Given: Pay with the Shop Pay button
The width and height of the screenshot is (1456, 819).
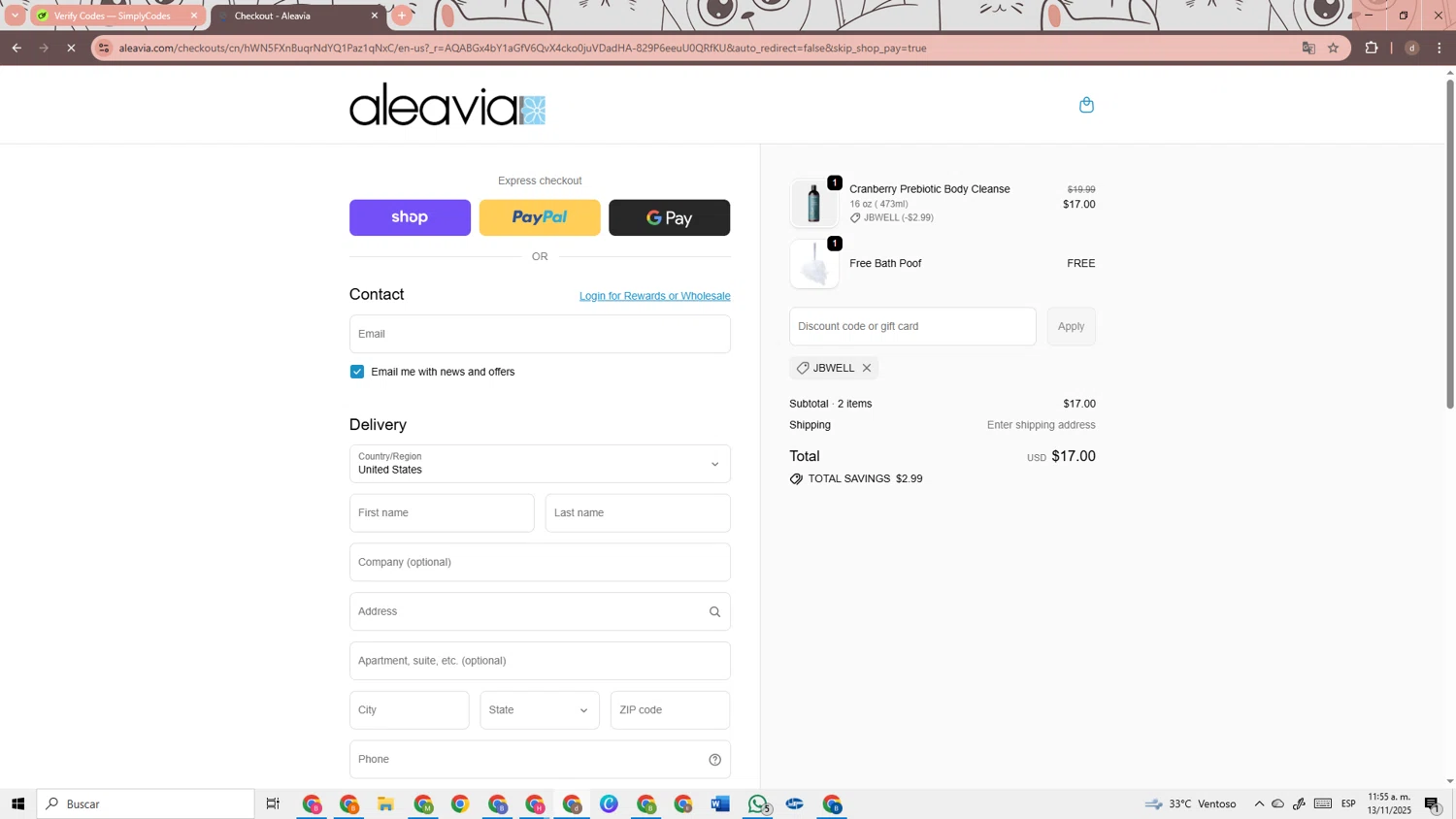Looking at the screenshot, I should click(410, 217).
